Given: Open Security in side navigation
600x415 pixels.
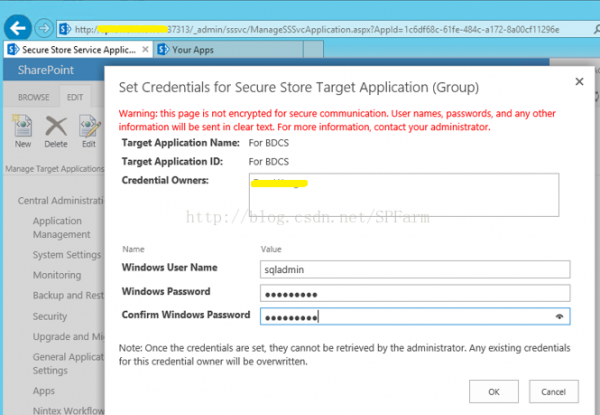Looking at the screenshot, I should click(x=50, y=316).
